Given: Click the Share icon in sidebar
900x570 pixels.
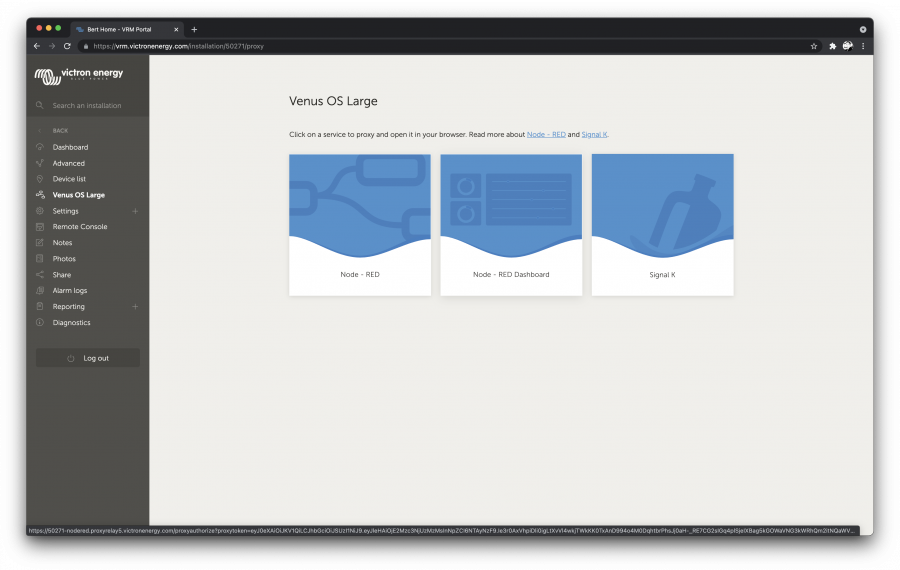Looking at the screenshot, I should coord(40,275).
